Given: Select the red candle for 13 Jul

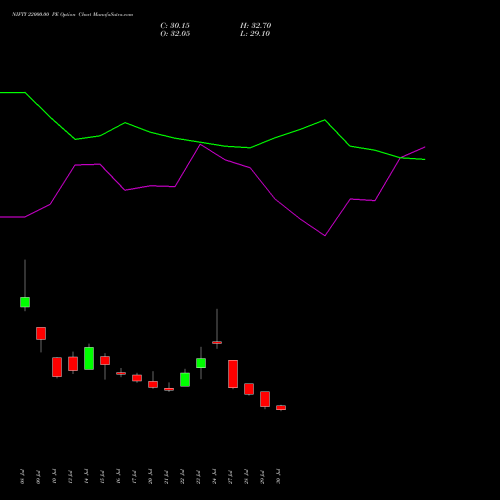Looking at the screenshot, I should (73, 364).
